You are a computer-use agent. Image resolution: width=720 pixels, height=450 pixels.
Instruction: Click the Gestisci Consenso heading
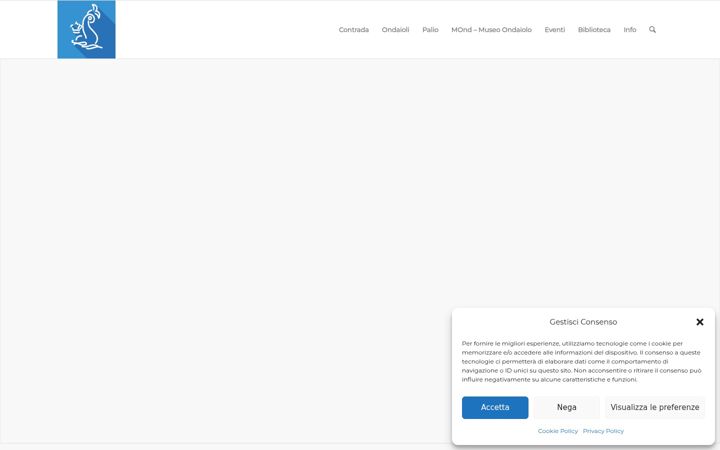pos(583,322)
